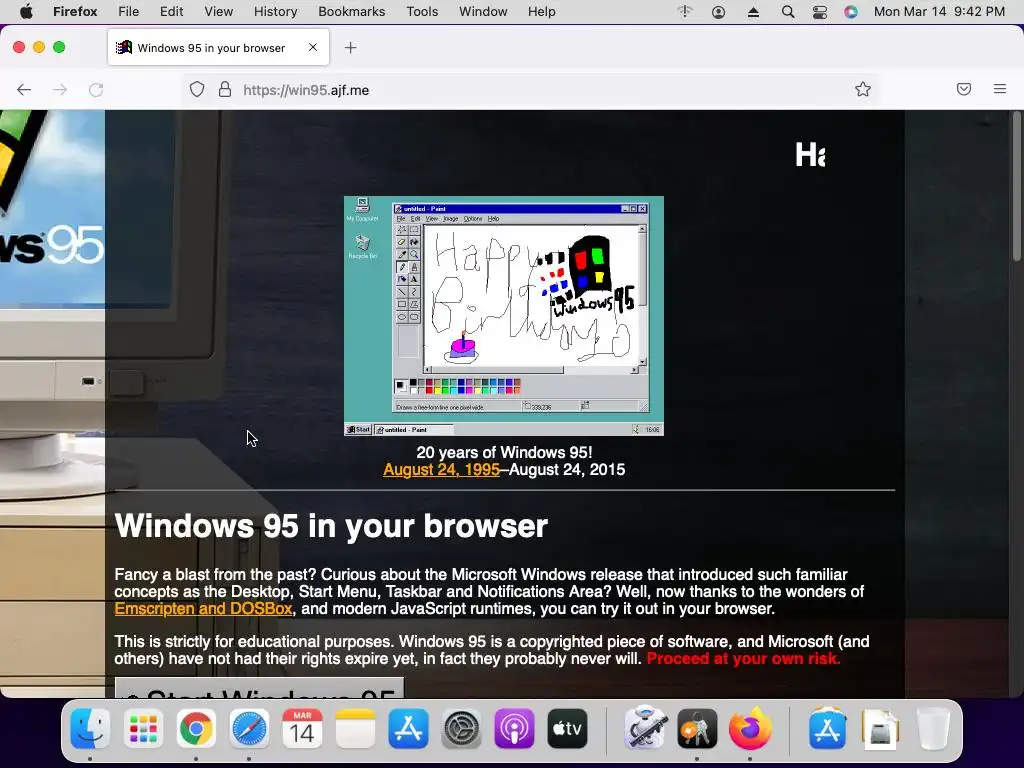Open Apple TV from the dock

(x=567, y=728)
